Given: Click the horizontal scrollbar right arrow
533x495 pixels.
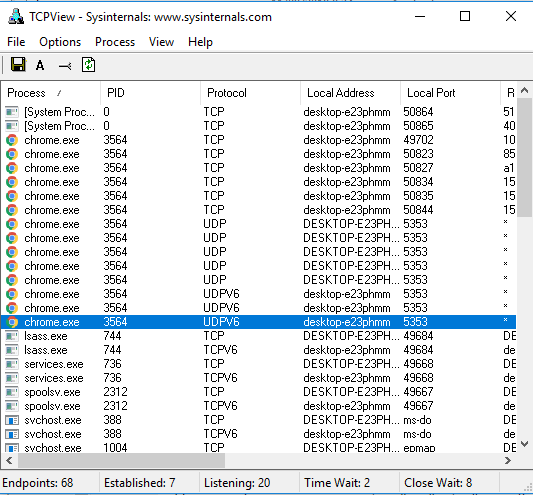Looking at the screenshot, I should pyautogui.click(x=508, y=461).
